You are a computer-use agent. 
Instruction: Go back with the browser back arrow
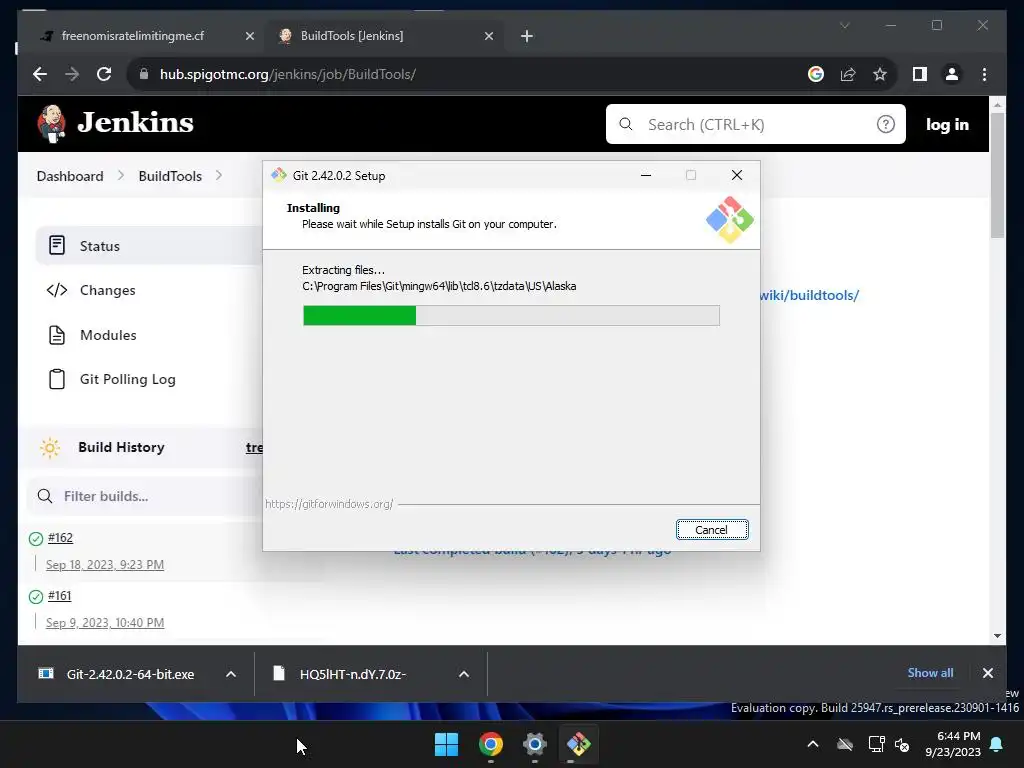40,74
